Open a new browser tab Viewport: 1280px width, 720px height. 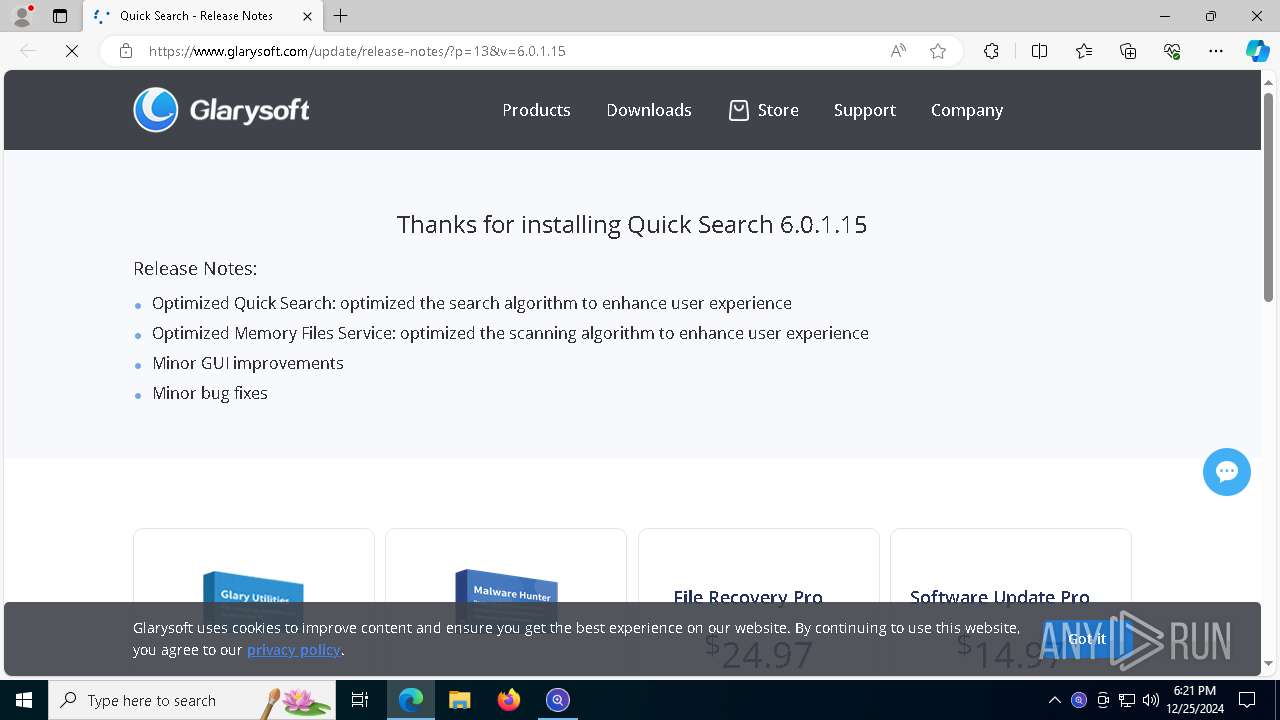click(x=341, y=16)
